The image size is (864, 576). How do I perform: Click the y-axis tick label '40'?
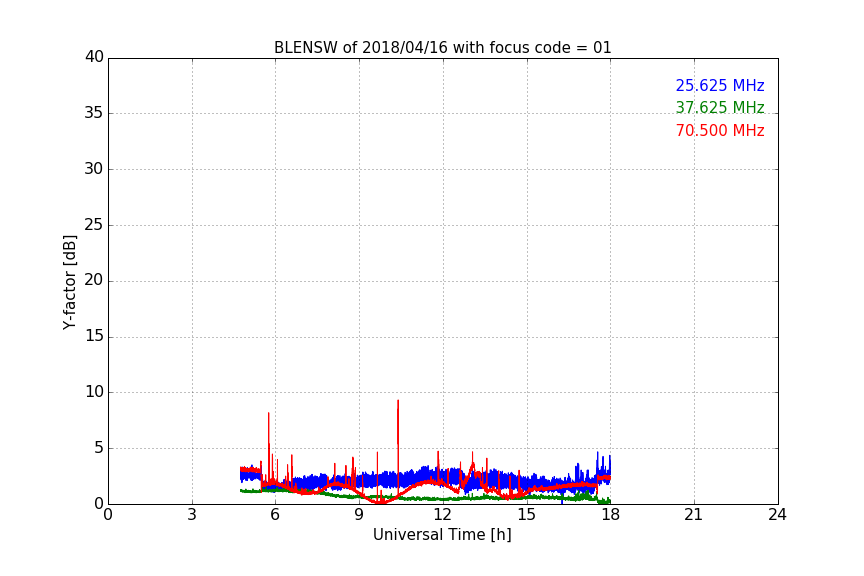coord(94,57)
